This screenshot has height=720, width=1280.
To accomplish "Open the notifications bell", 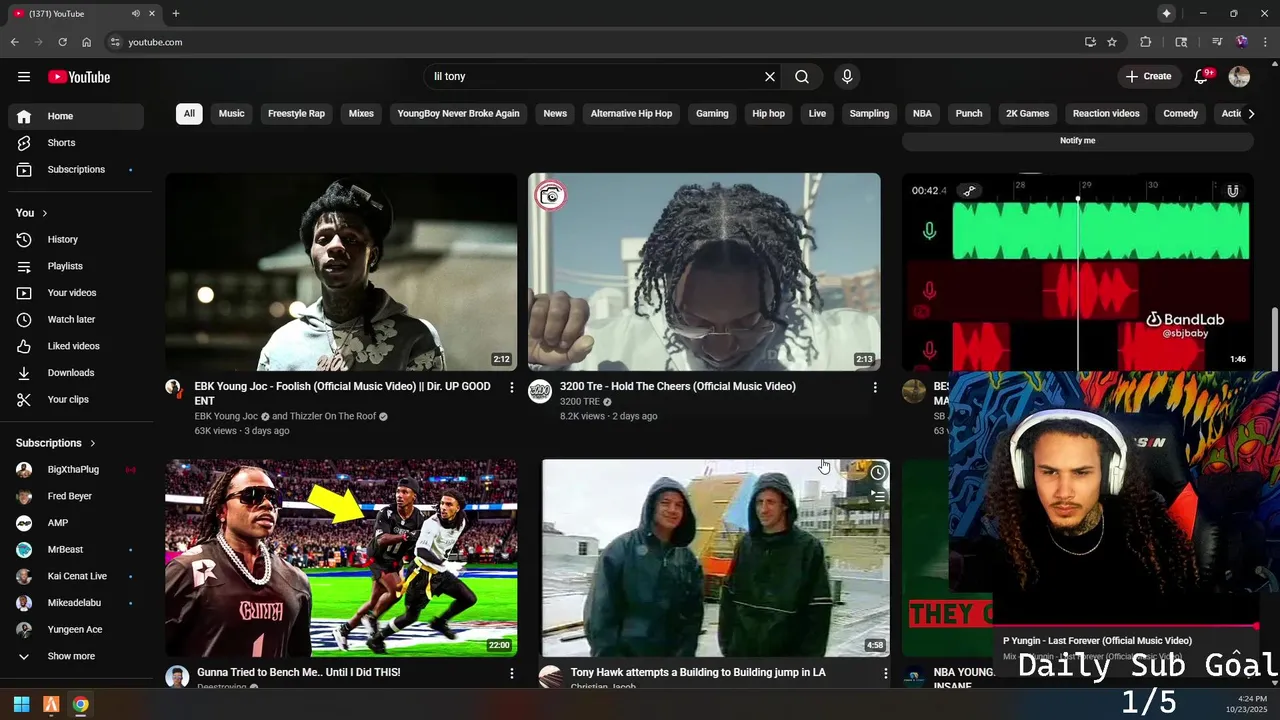I will coord(1202,77).
